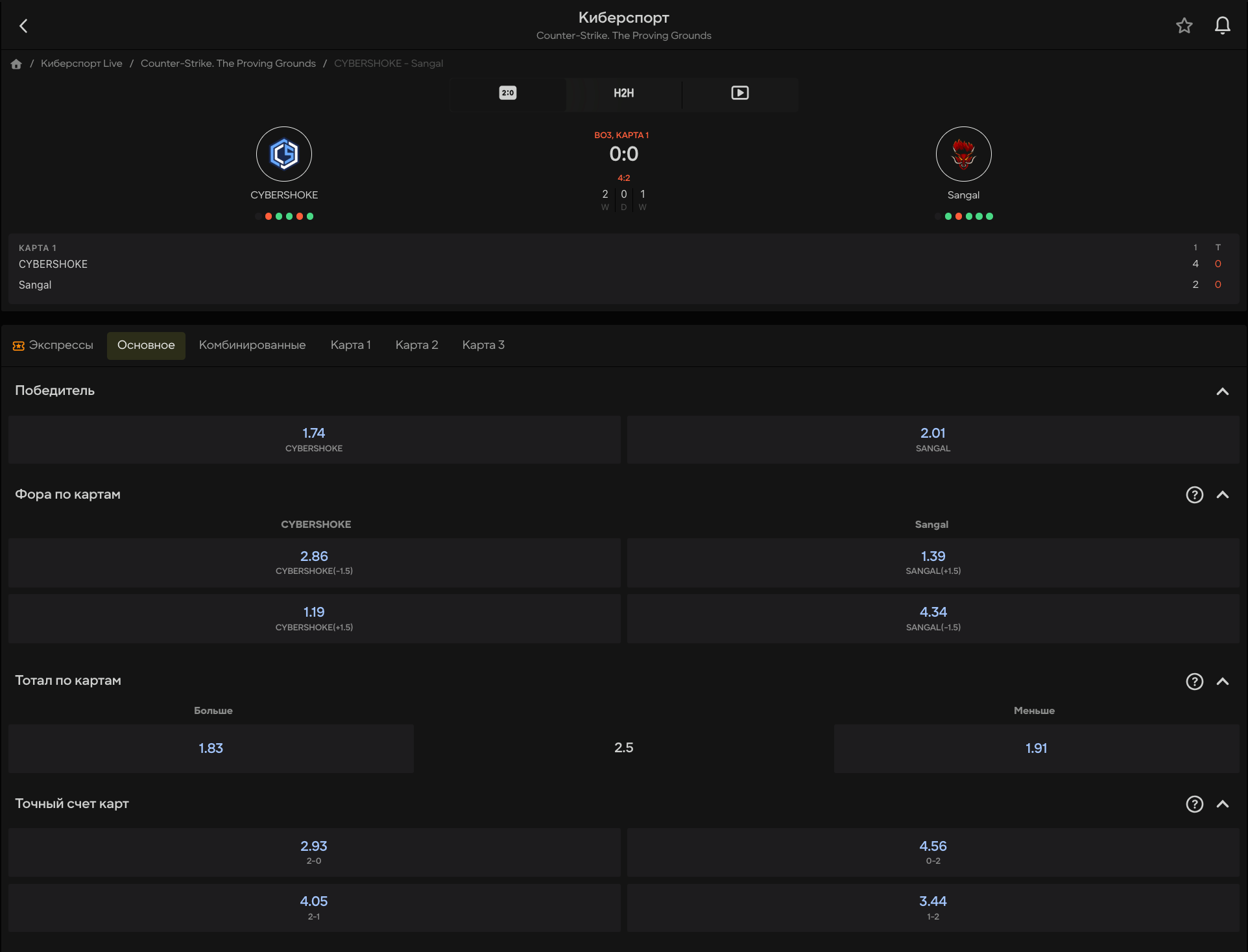The width and height of the screenshot is (1248, 952).
Task: Open help icon for Фора по картам
Action: click(1194, 495)
